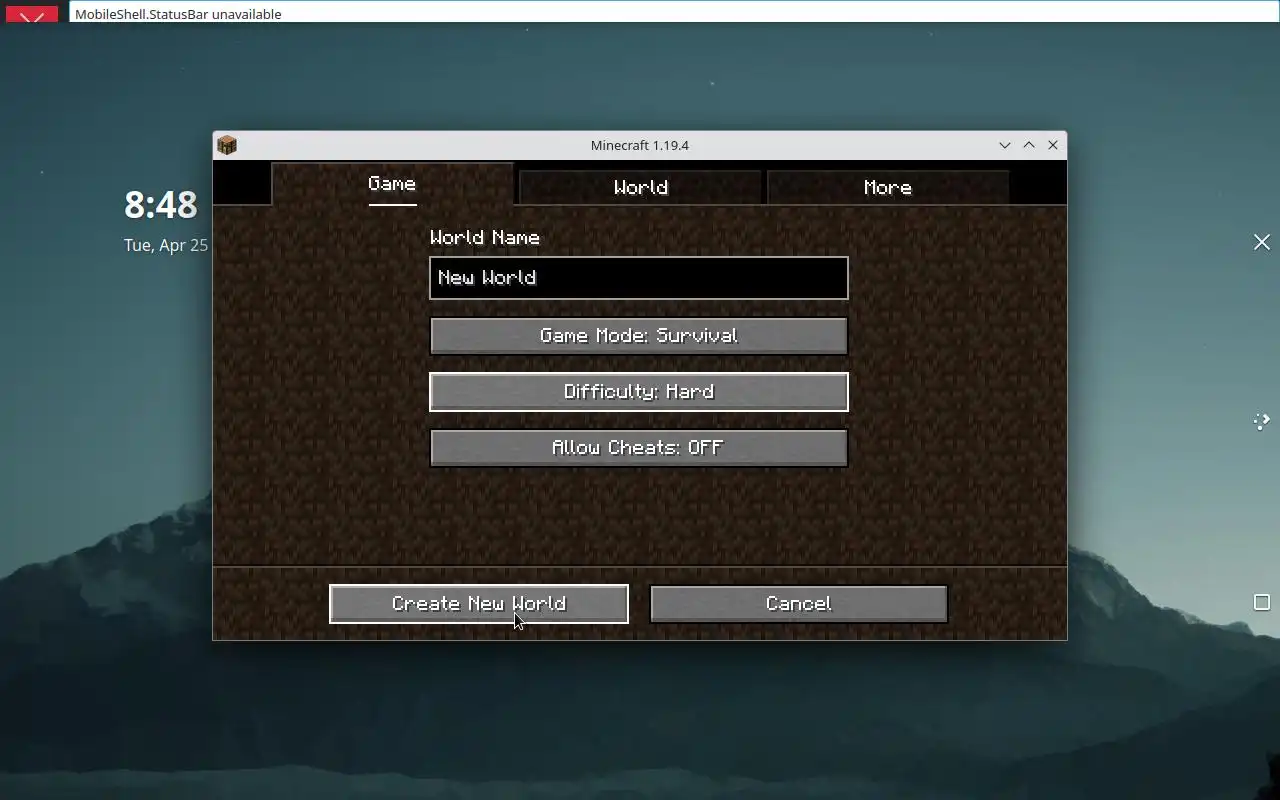Viewport: 1280px width, 800px height.
Task: Click the World Name input field
Action: click(639, 278)
